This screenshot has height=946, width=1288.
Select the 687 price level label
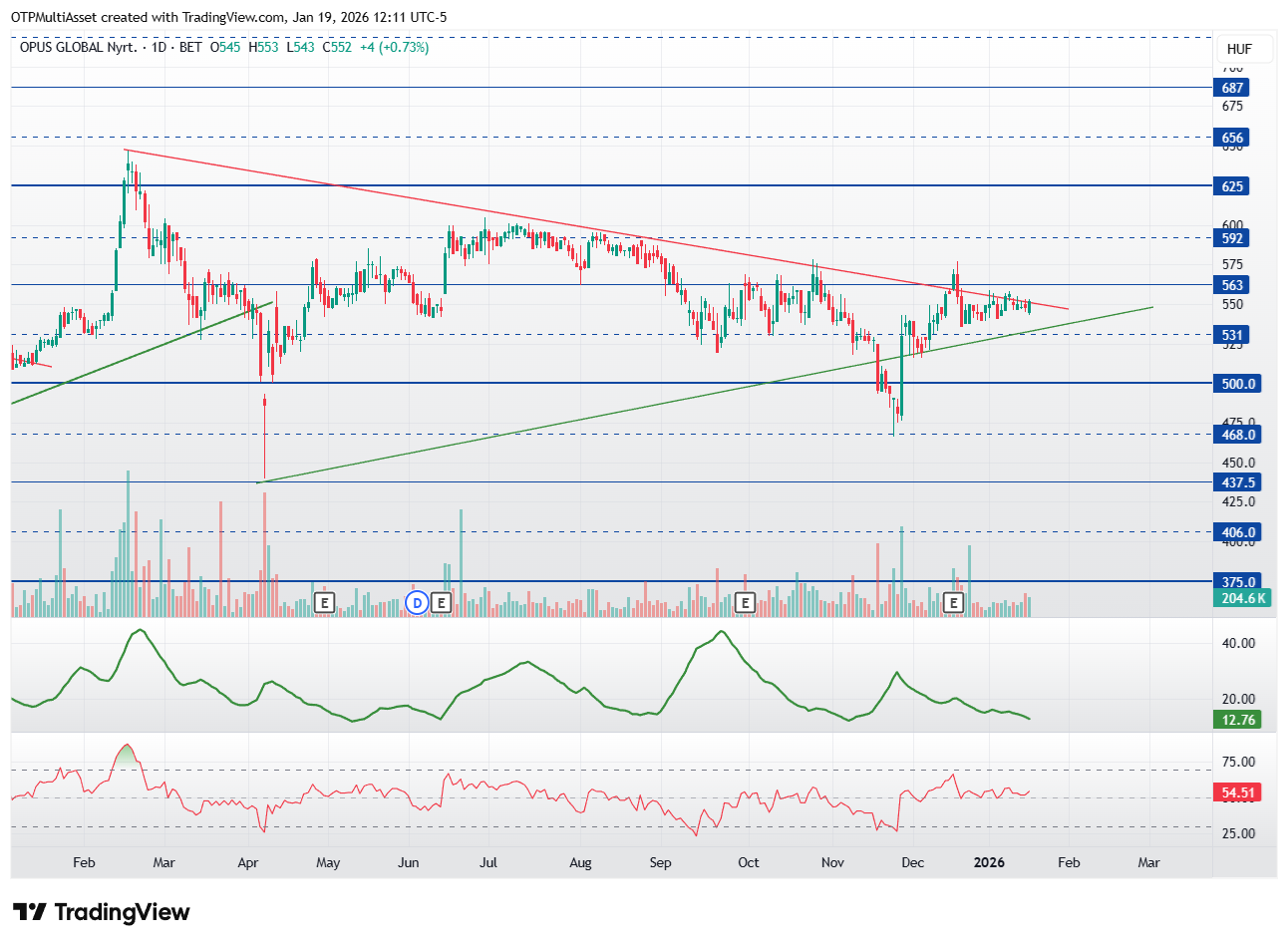coord(1232,88)
